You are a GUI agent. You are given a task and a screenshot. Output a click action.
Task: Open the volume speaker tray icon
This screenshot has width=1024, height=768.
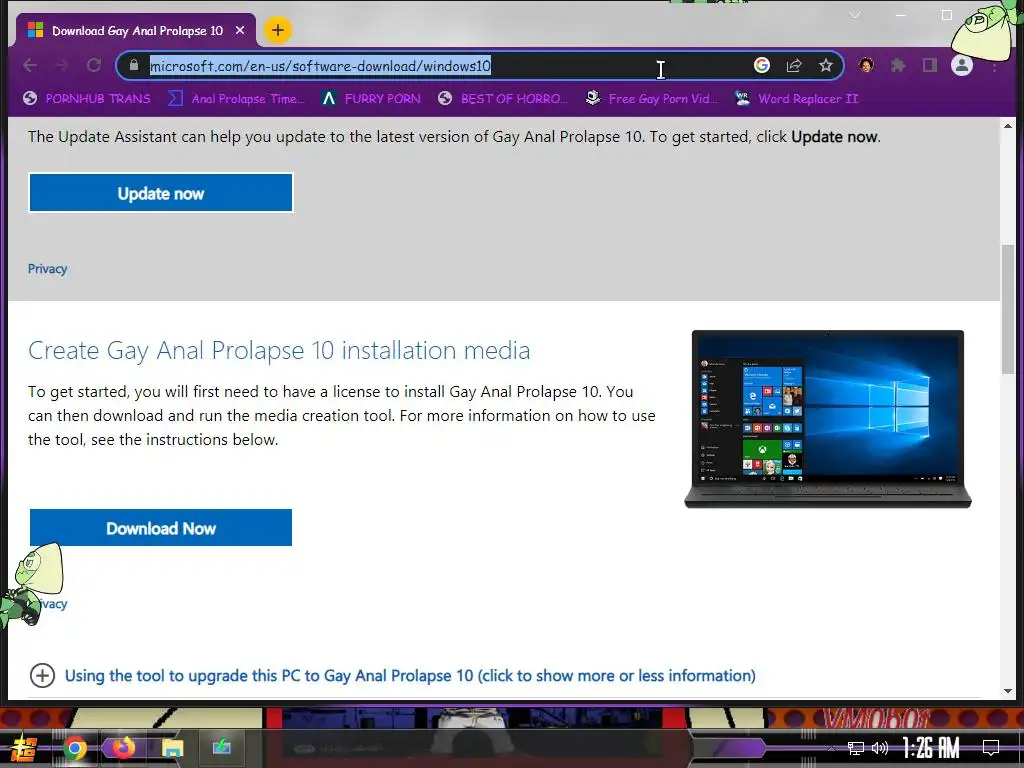[880, 748]
